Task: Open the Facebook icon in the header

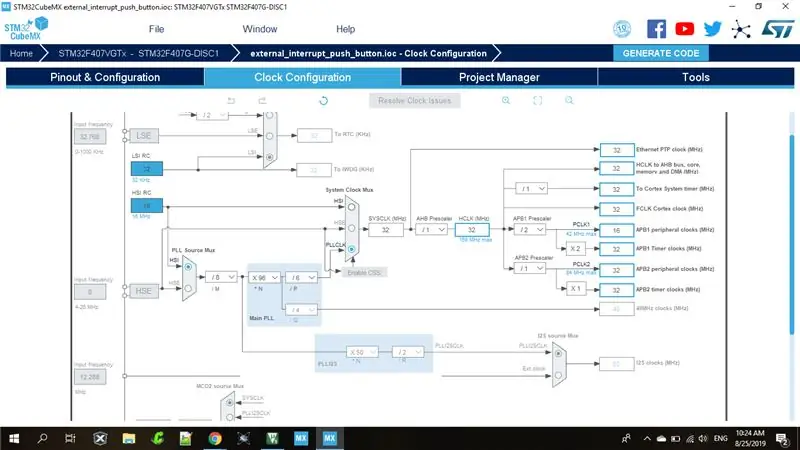Action: pos(656,29)
